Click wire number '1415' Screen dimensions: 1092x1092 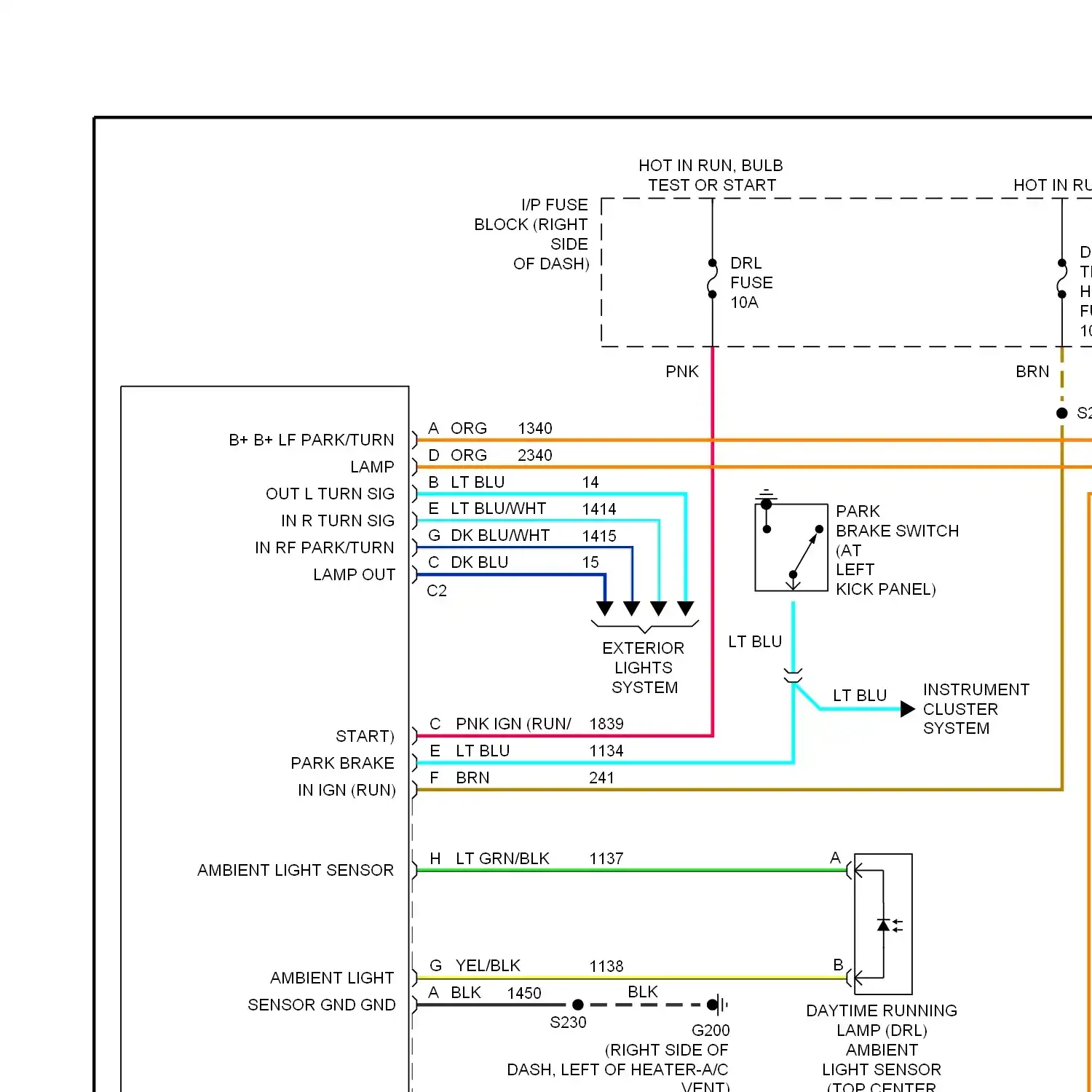599,536
